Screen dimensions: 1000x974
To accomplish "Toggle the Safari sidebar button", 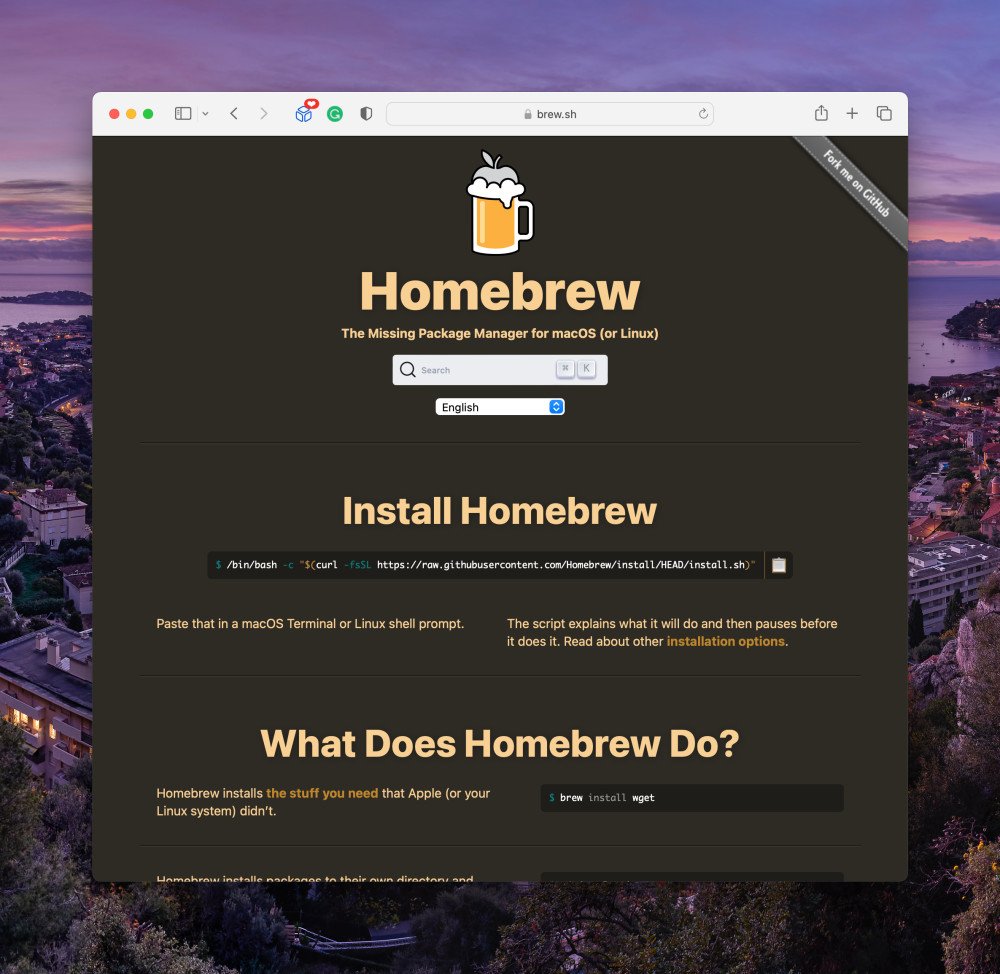I will tap(183, 114).
